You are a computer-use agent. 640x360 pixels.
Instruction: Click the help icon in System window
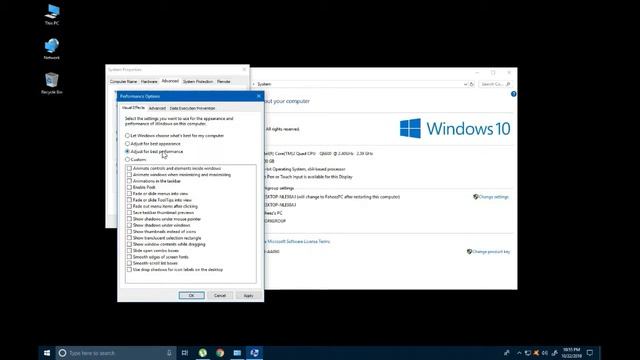point(513,94)
